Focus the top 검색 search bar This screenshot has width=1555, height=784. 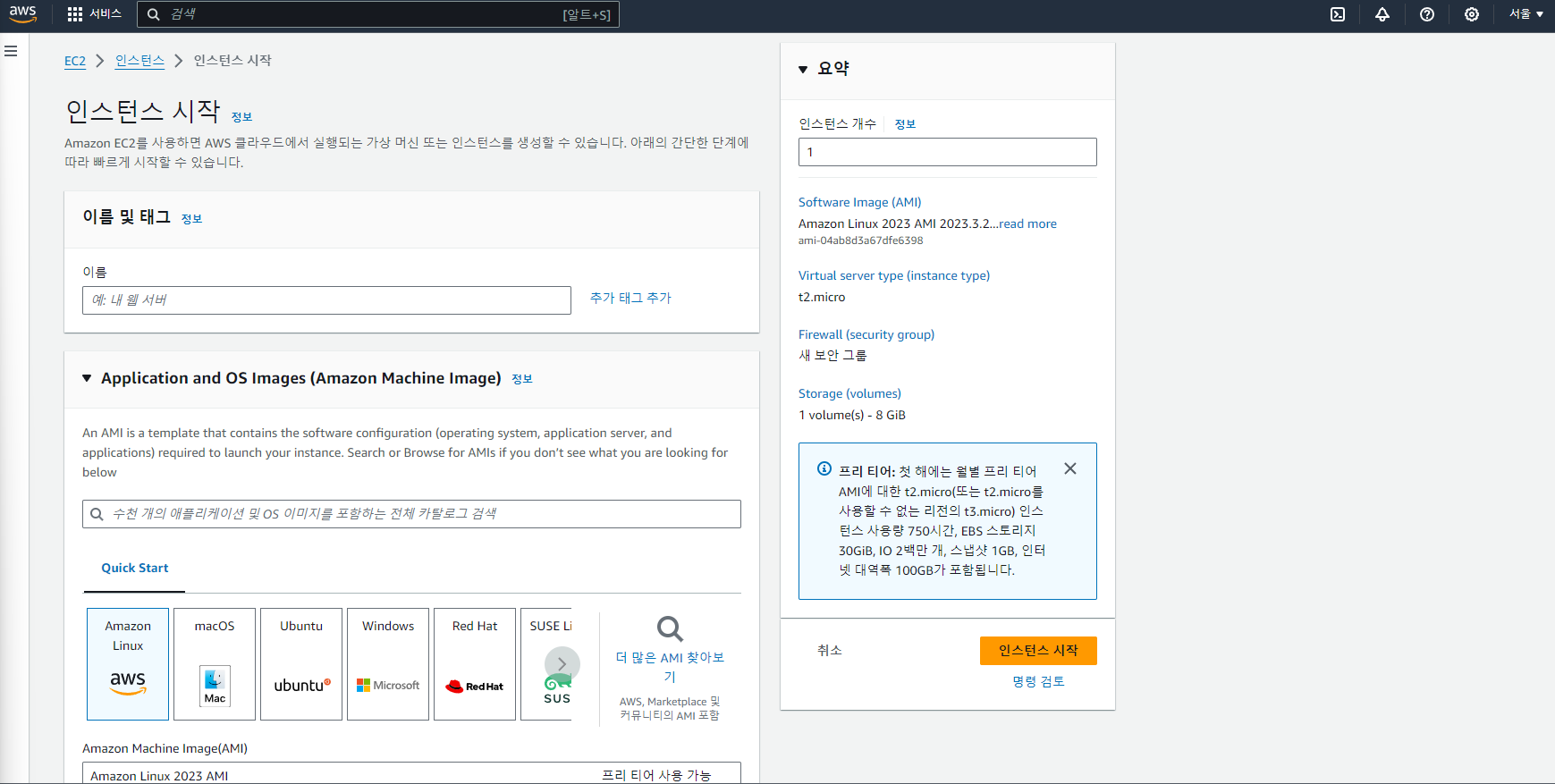(x=378, y=14)
